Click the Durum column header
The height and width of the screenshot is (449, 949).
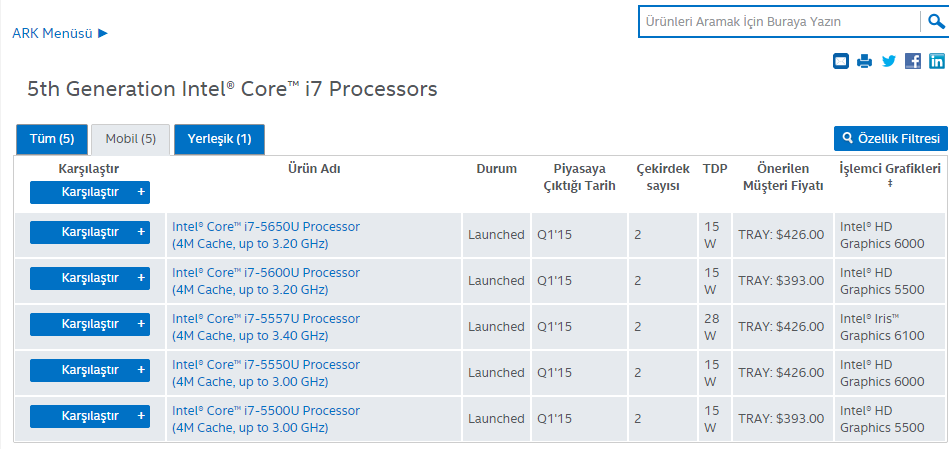496,169
